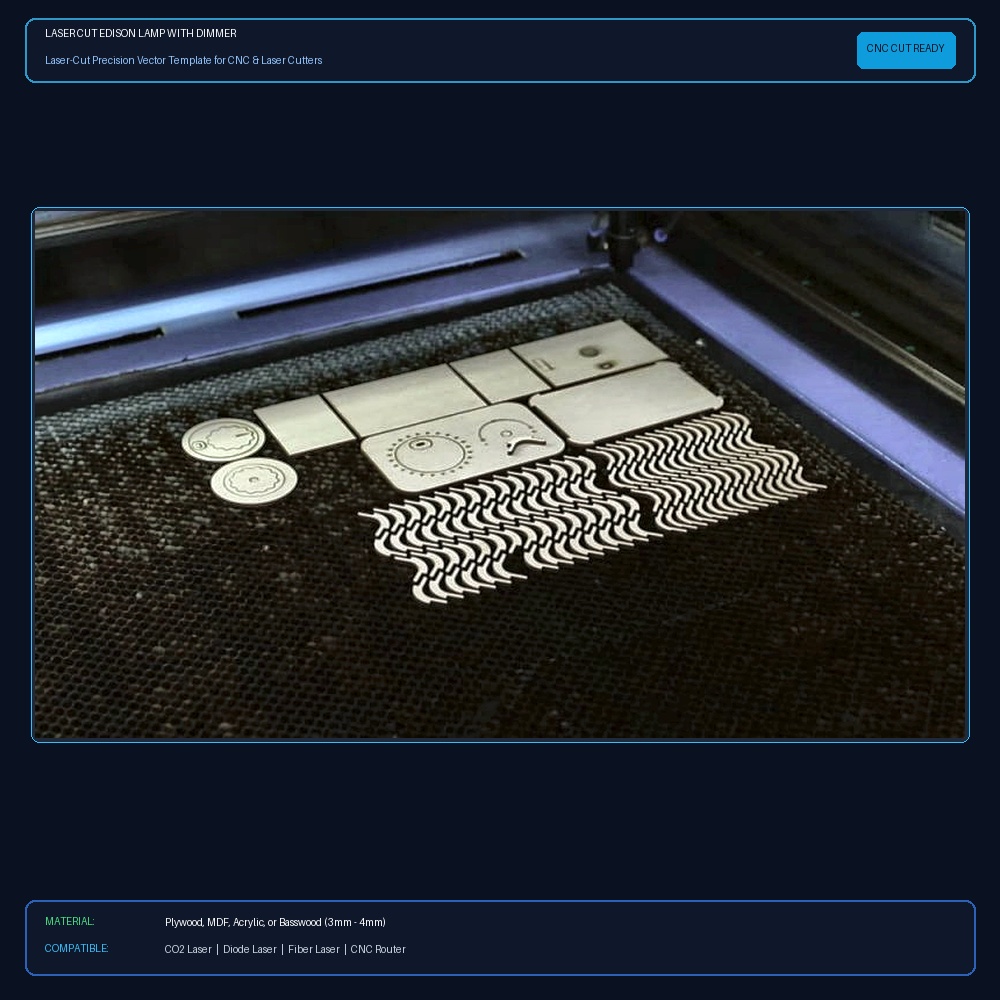Click the subtitle "Laser-Cut Precision Vector Template for CNC & Laser Cutters"
1000x1000 pixels.
click(x=184, y=60)
